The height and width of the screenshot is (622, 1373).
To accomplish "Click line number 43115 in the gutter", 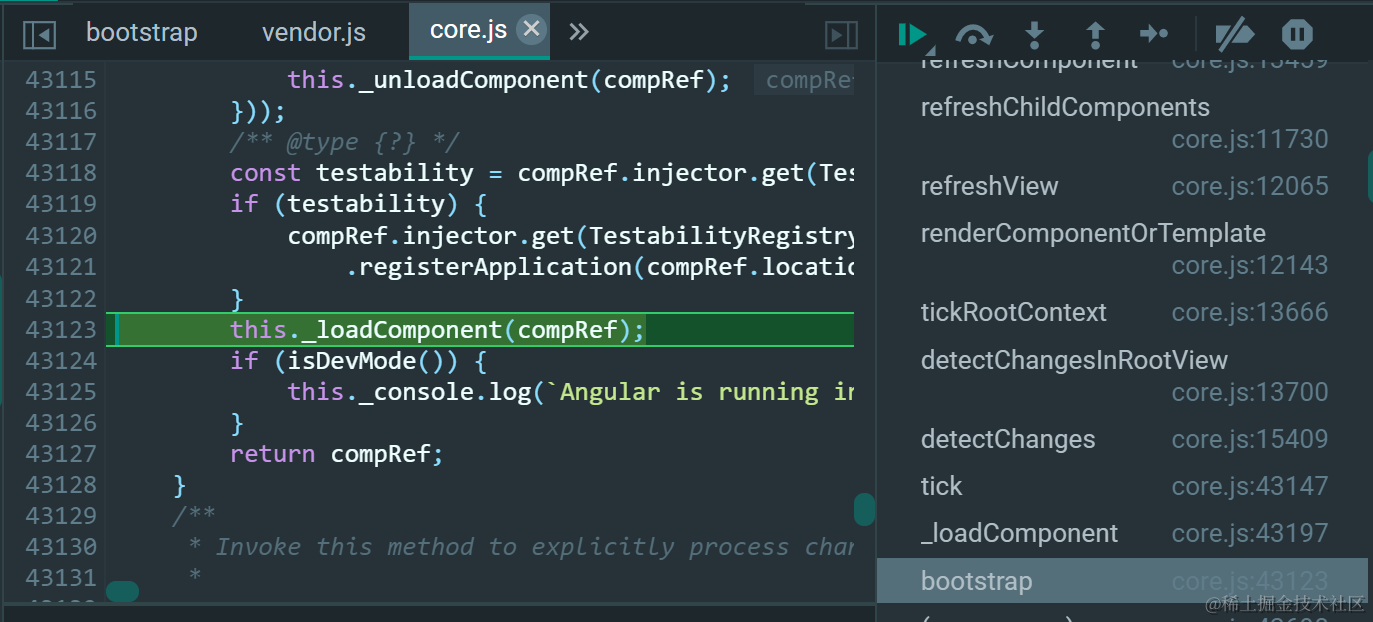I will [61, 79].
